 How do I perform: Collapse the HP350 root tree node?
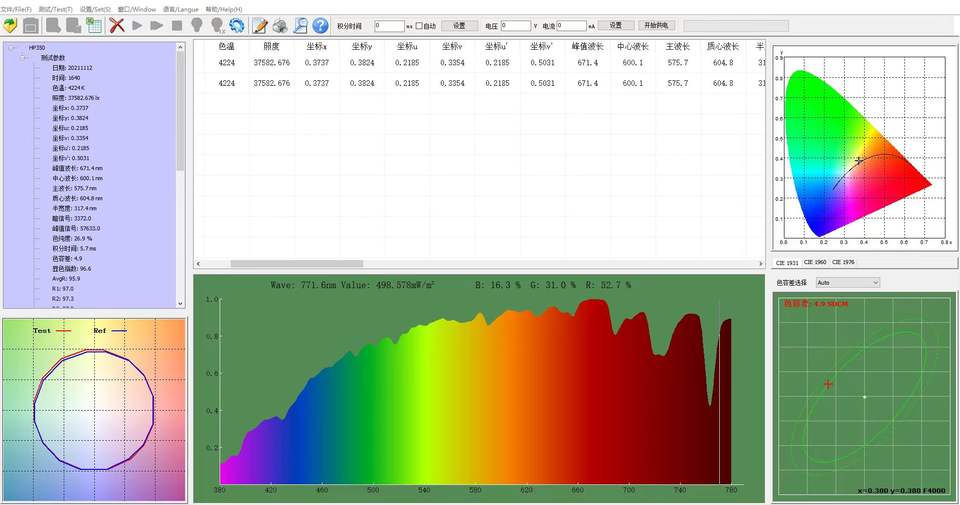[12, 48]
